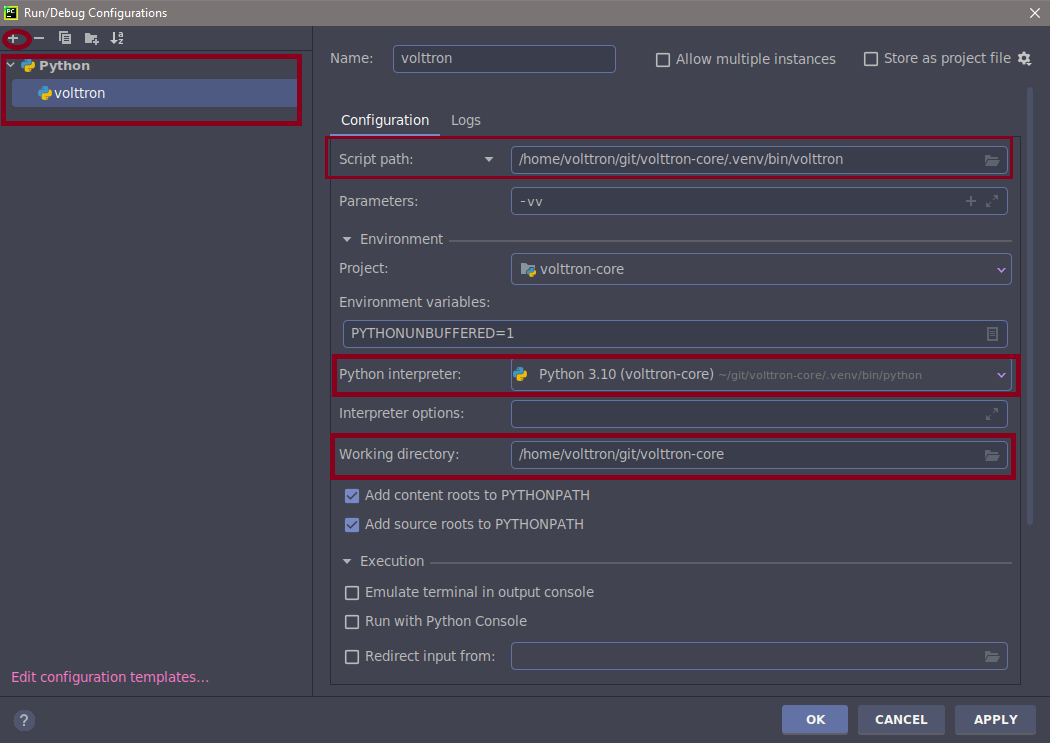1050x743 pixels.
Task: Sort configurations alphabetically
Action: 117,38
